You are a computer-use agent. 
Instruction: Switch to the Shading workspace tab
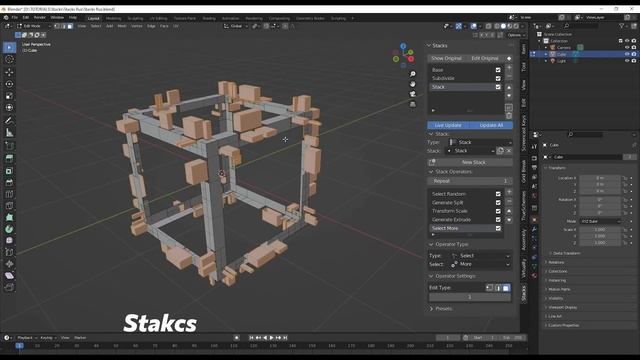[x=209, y=18]
